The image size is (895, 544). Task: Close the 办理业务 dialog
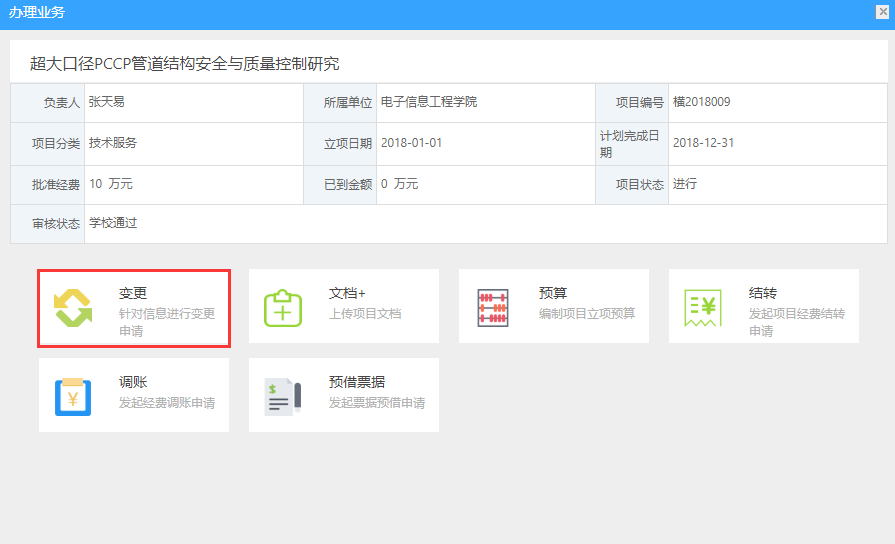pos(883,12)
